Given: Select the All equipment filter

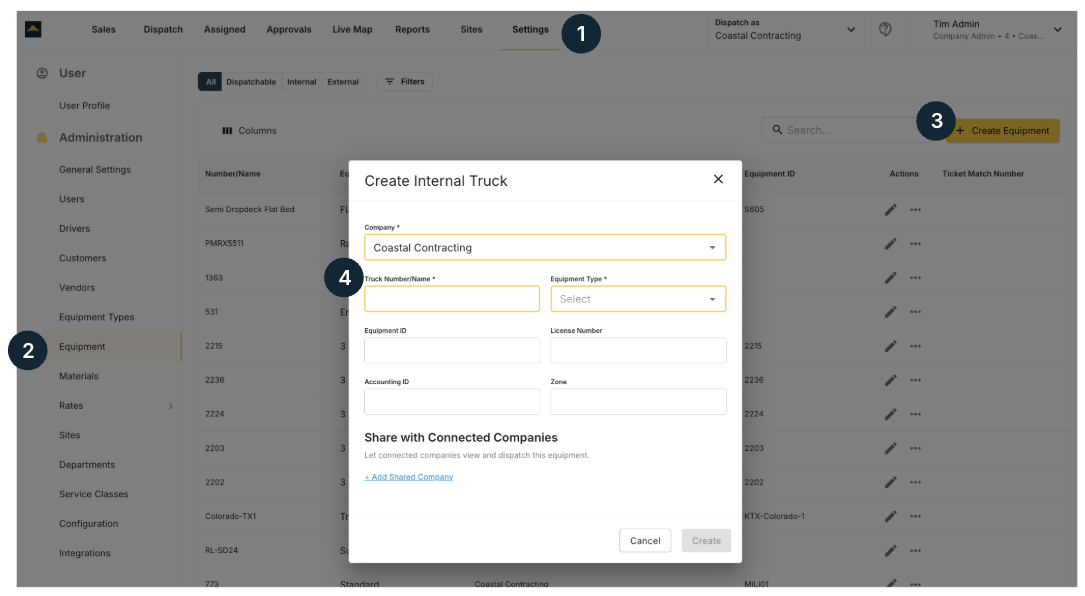Looking at the screenshot, I should 210,82.
